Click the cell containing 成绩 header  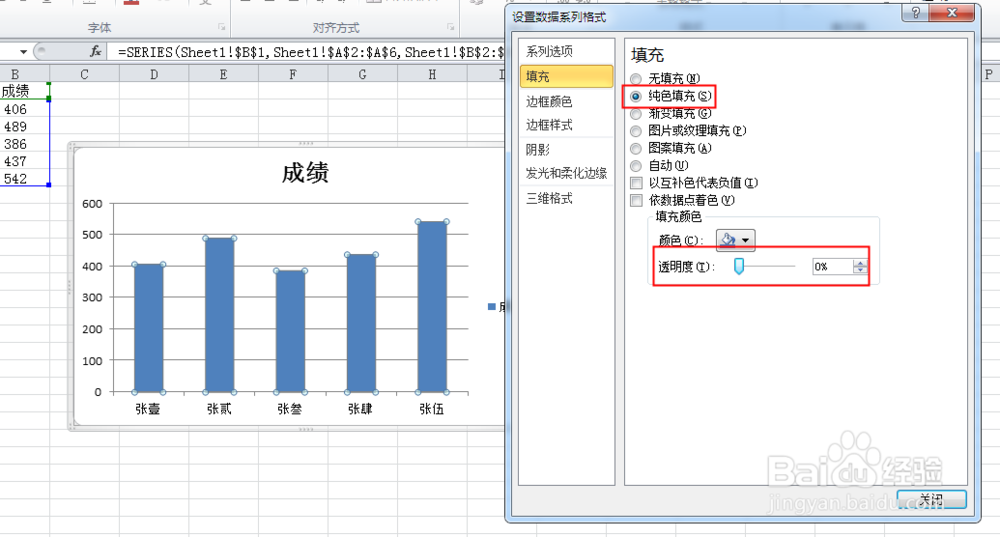24,91
